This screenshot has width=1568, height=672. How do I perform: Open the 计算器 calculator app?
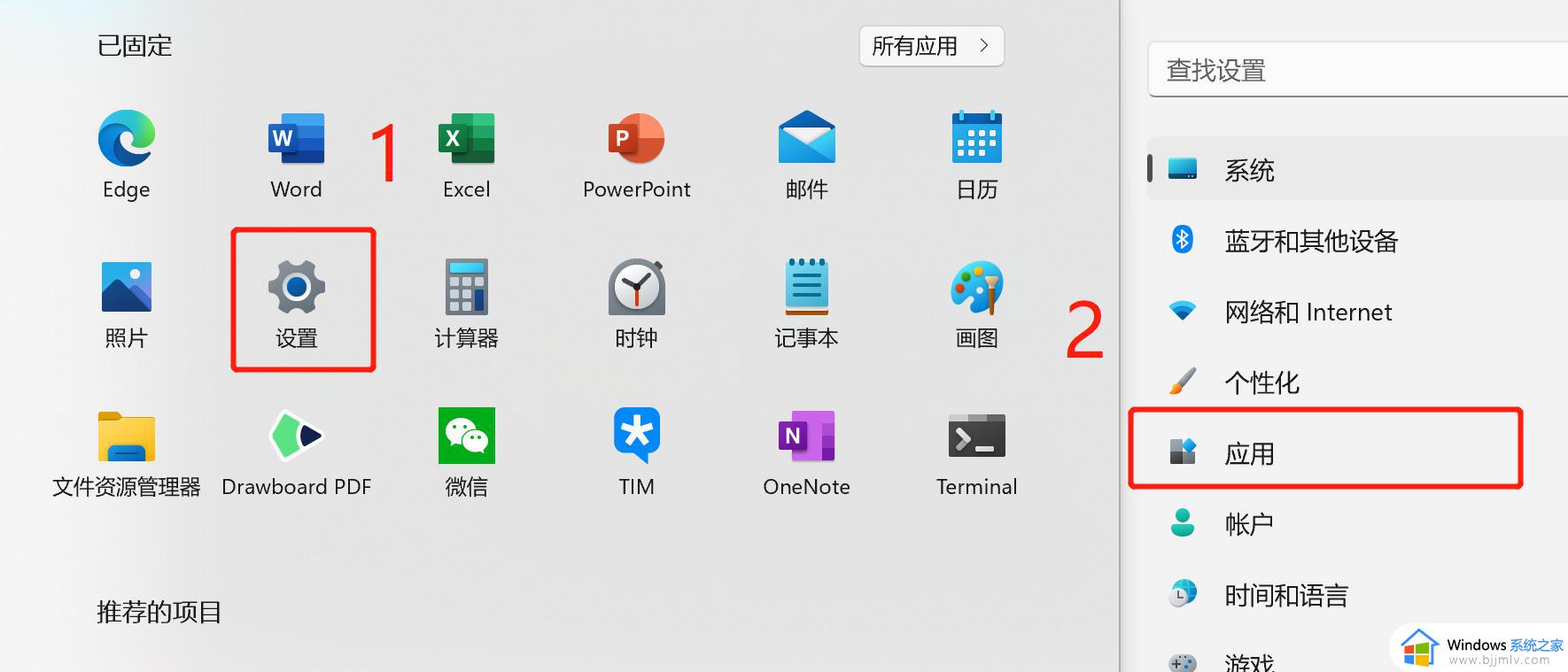466,287
